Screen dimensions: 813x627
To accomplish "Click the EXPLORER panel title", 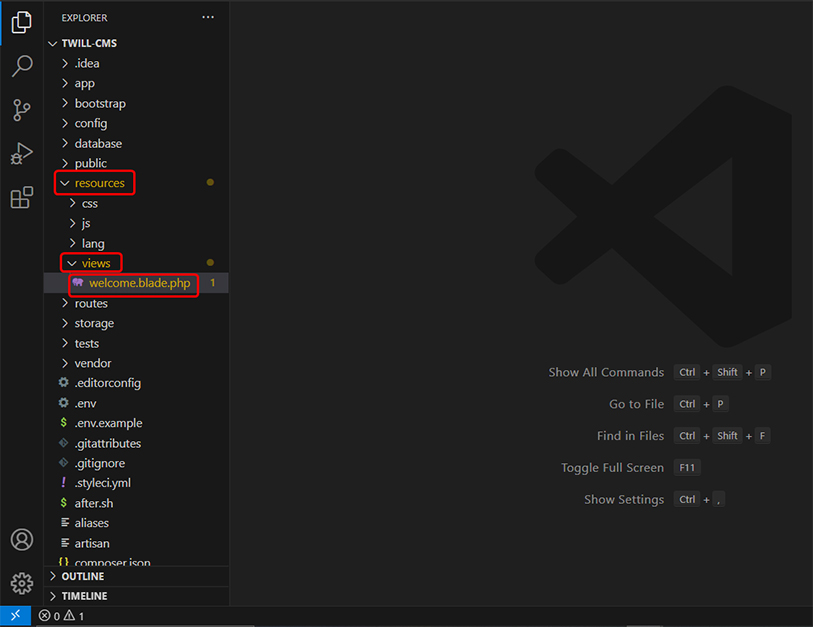I will pos(85,18).
